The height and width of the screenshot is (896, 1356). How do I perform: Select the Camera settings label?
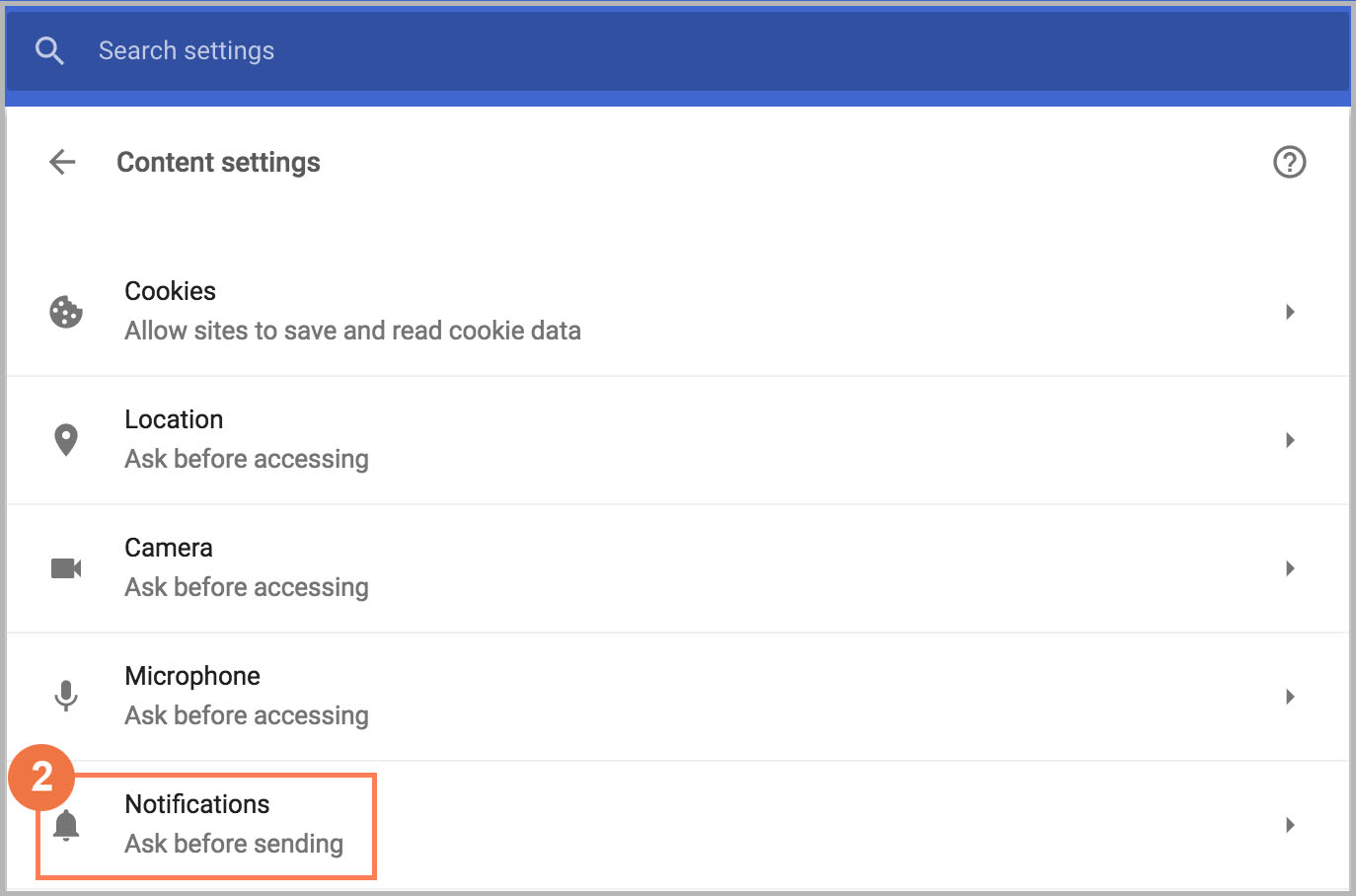click(169, 548)
